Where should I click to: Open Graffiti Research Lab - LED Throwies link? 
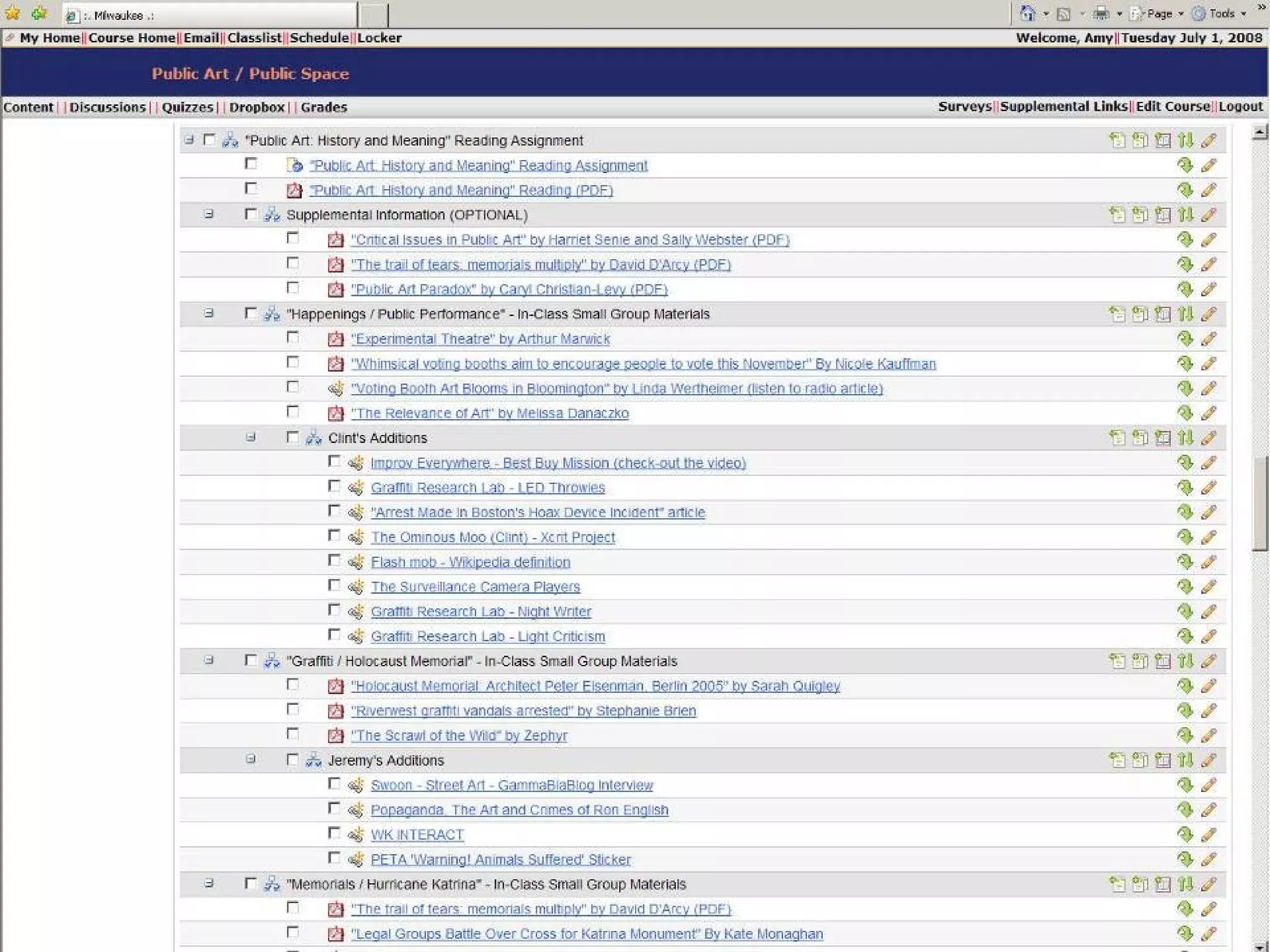click(x=487, y=488)
